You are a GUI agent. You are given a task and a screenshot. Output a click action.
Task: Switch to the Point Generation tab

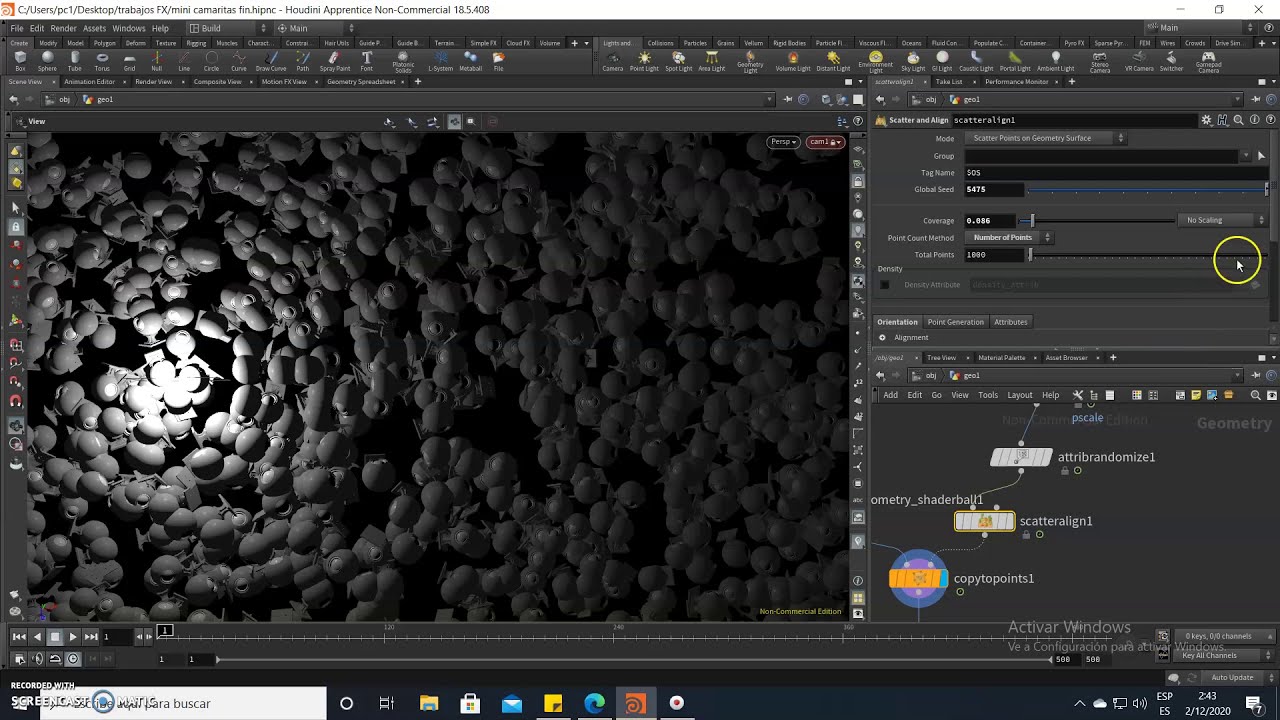point(955,322)
